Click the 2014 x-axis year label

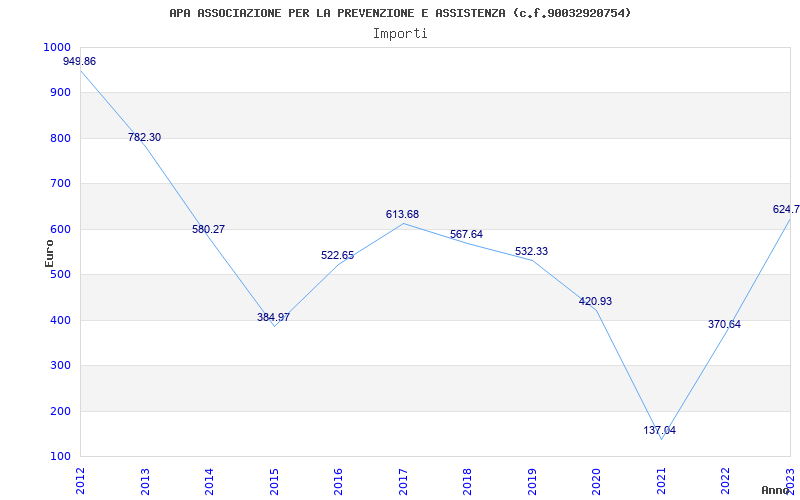pos(209,479)
